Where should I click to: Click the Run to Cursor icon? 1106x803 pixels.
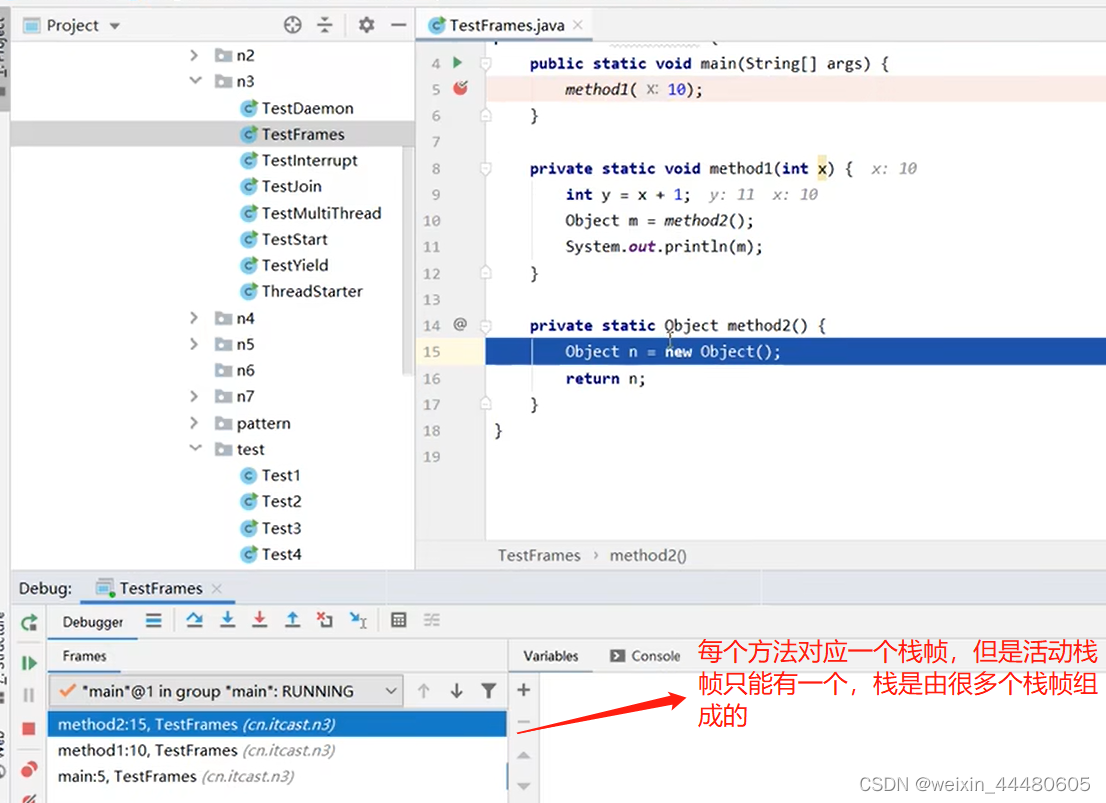pos(356,620)
